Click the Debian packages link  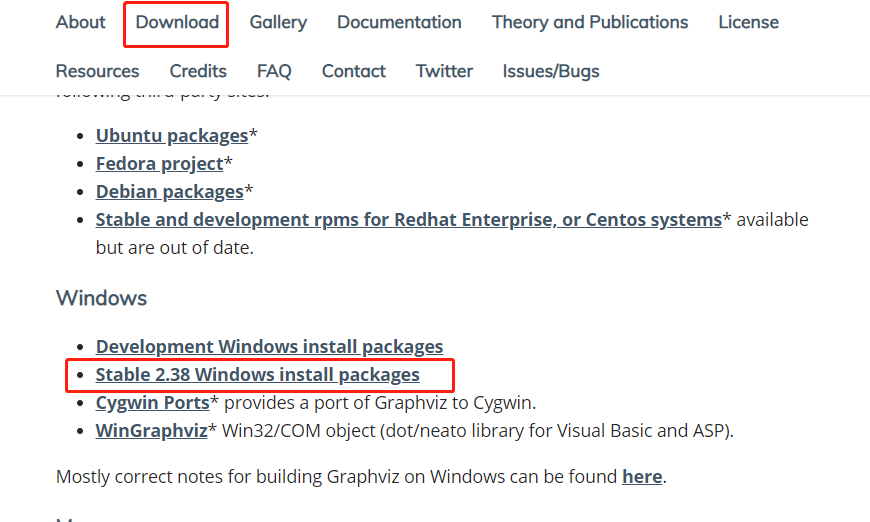(170, 191)
